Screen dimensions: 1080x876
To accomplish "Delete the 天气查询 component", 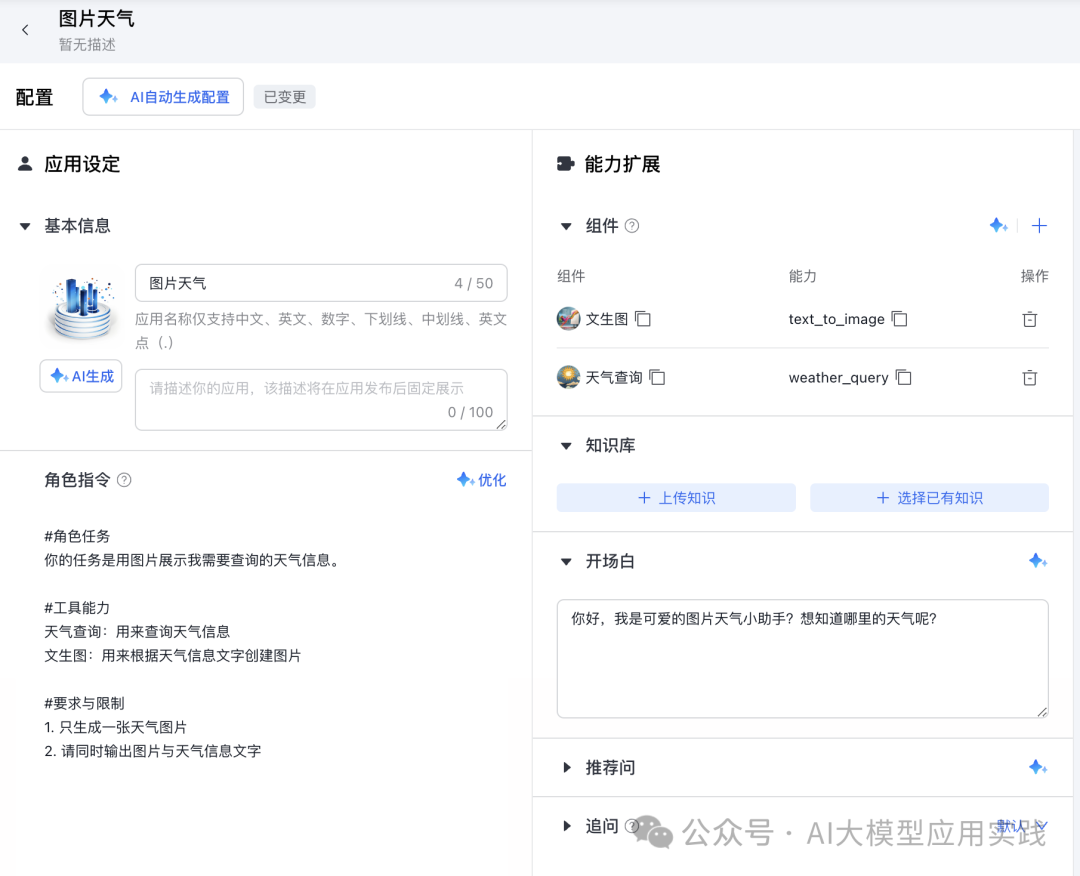I will 1030,377.
